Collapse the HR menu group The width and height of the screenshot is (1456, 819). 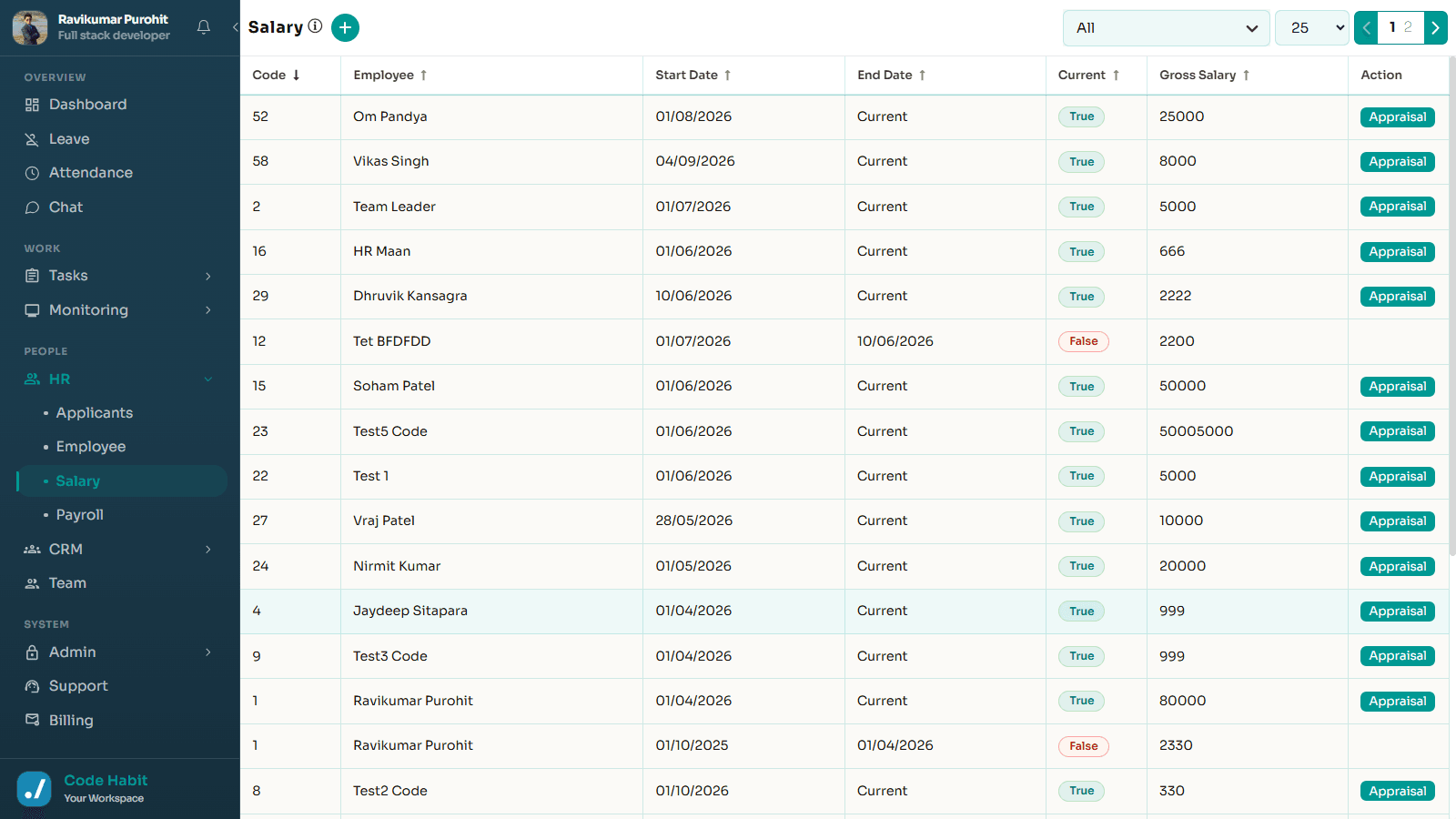(120, 379)
